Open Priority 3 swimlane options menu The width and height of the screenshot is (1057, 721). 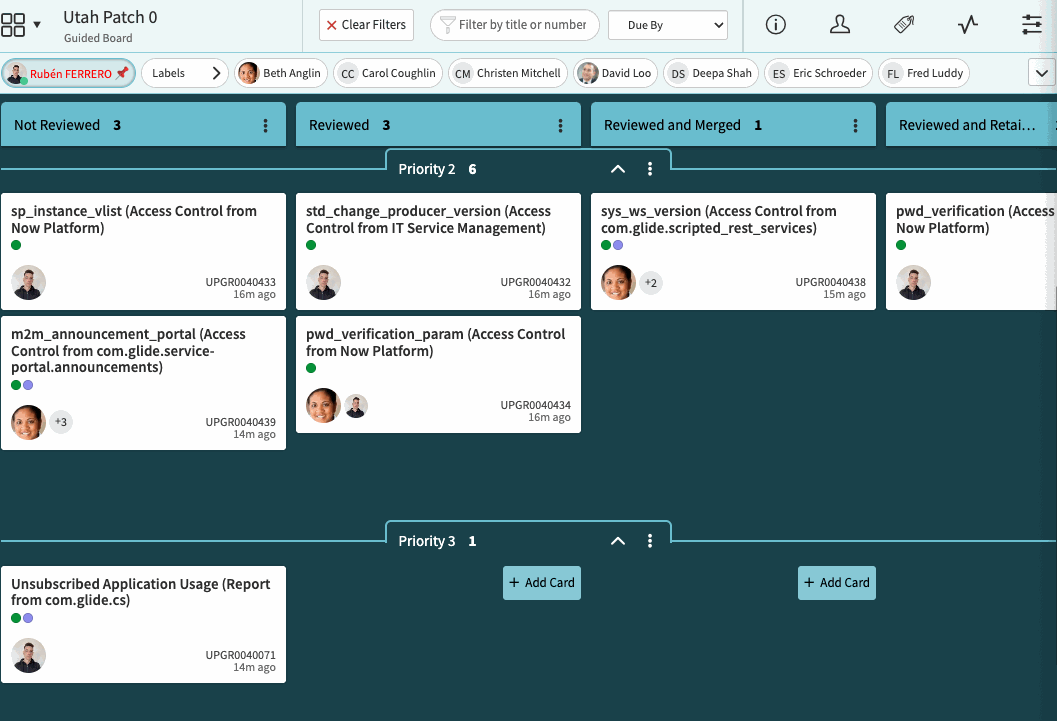pos(650,541)
